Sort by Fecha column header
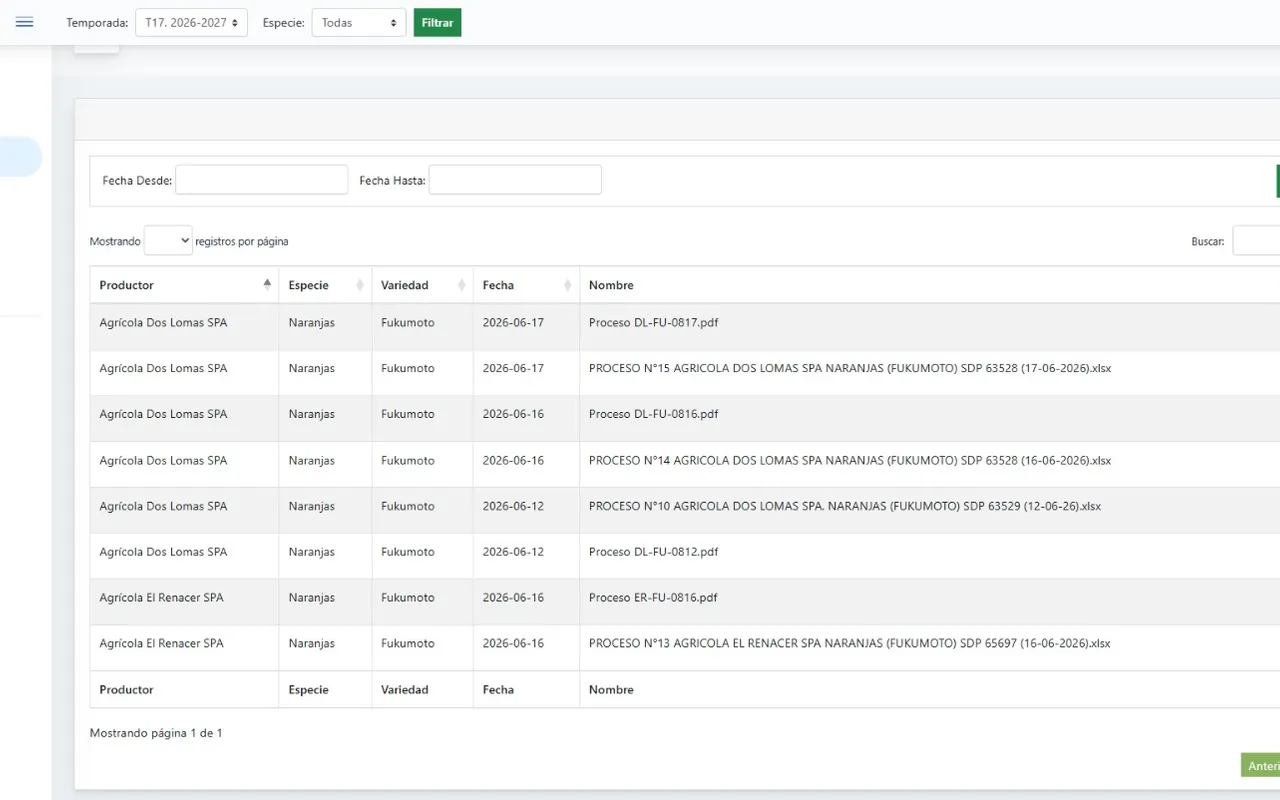Viewport: 1280px width, 800px height. click(x=526, y=285)
